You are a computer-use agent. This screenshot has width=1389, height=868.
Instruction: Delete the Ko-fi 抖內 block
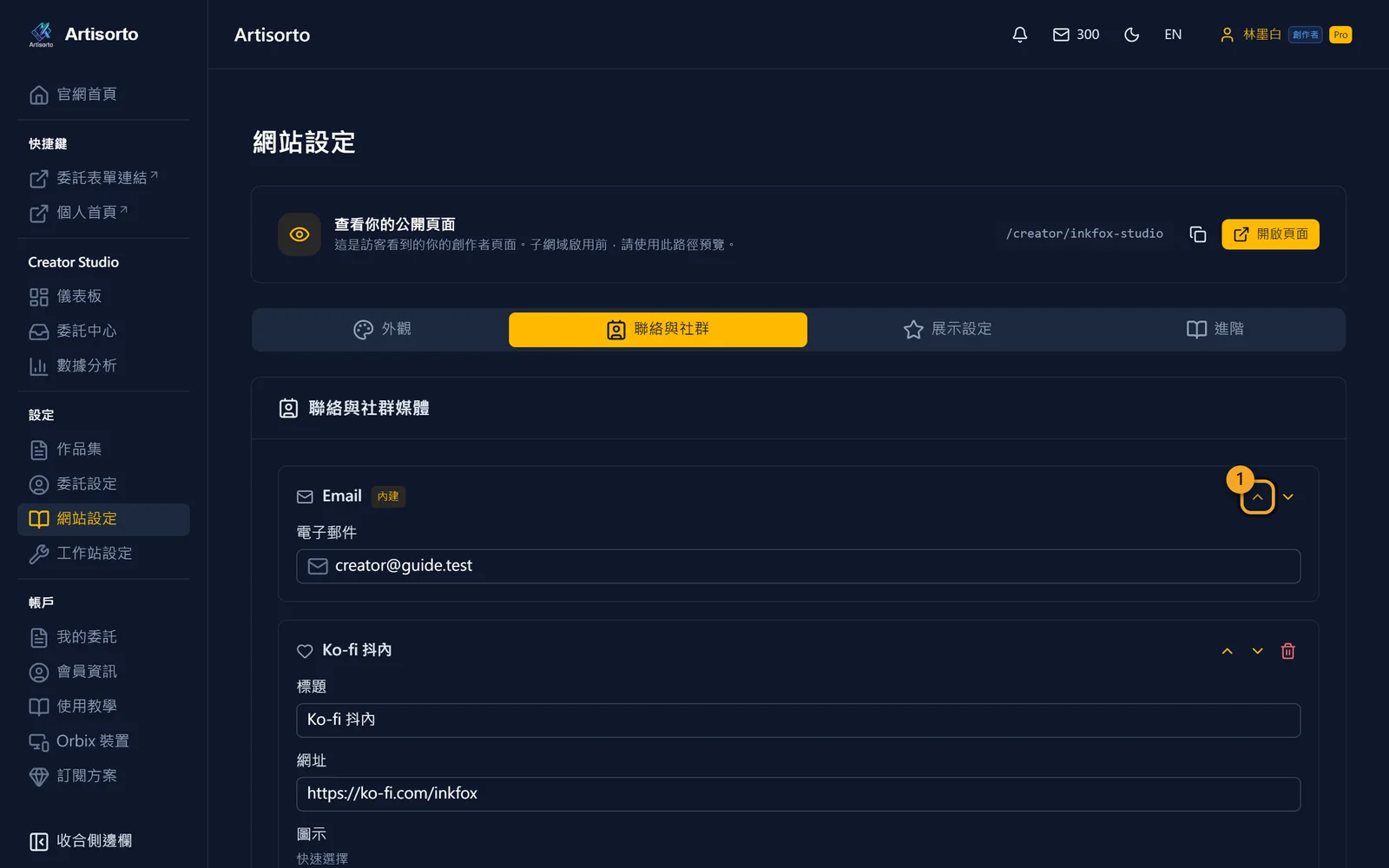click(x=1288, y=651)
